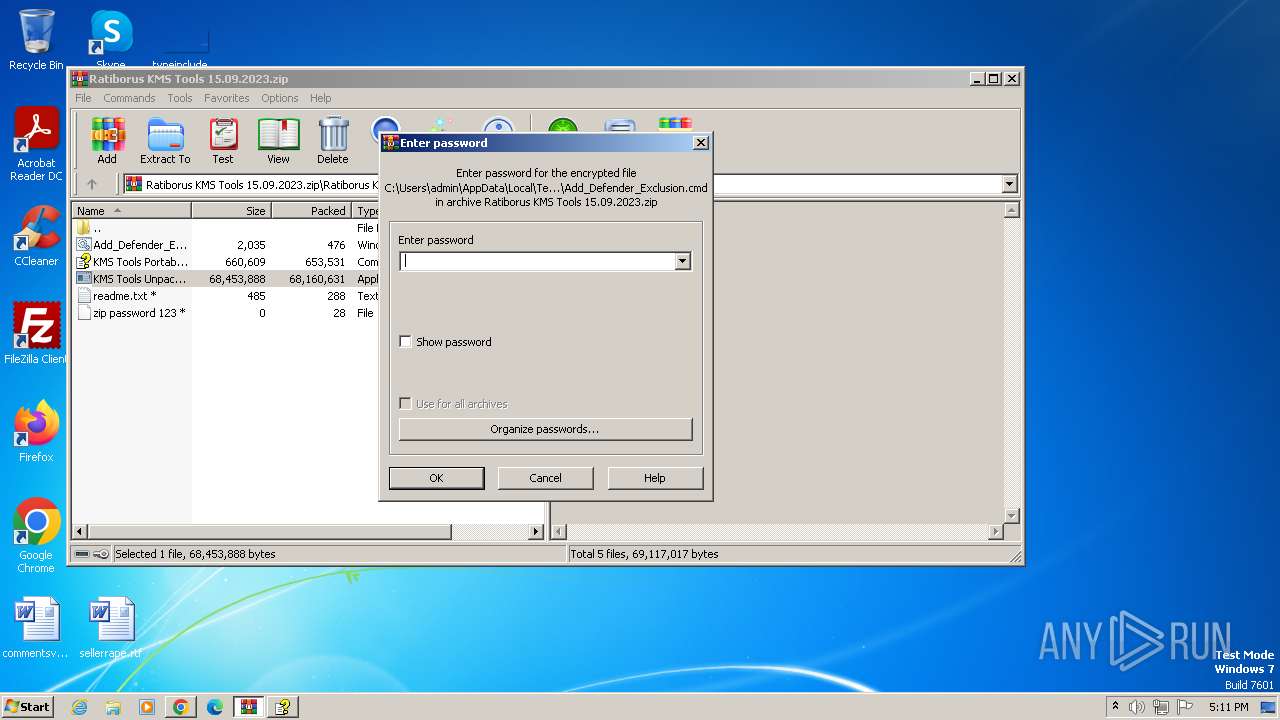
Task: Open the Help menu
Action: click(x=320, y=98)
